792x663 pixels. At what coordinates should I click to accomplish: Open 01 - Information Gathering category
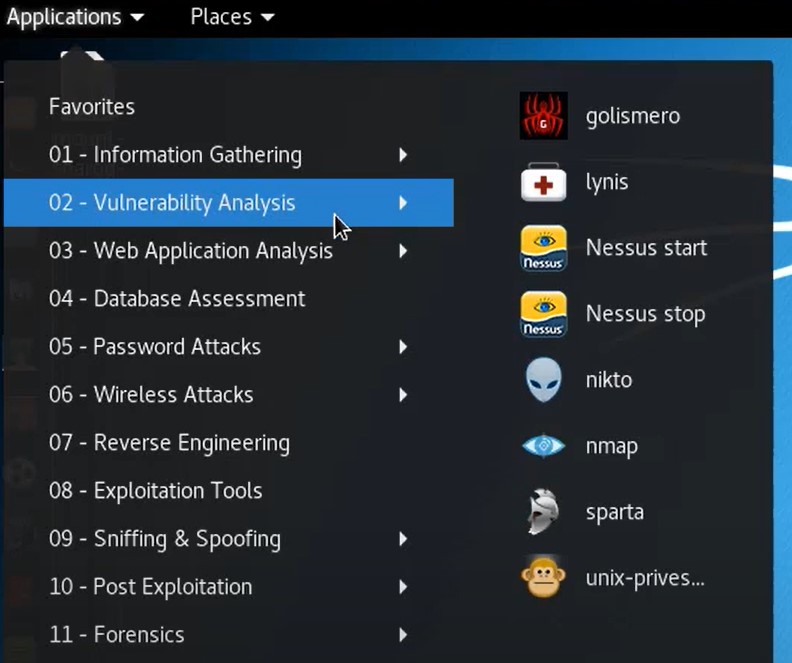pyautogui.click(x=228, y=155)
